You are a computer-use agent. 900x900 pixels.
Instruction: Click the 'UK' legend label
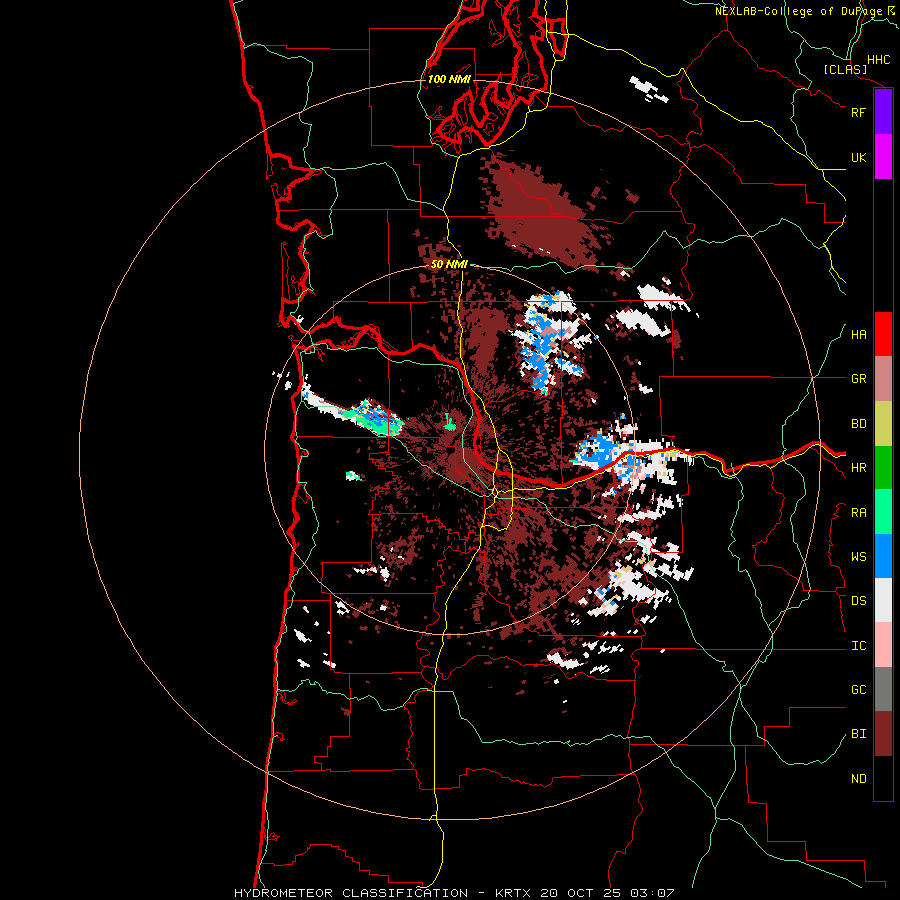click(859, 158)
